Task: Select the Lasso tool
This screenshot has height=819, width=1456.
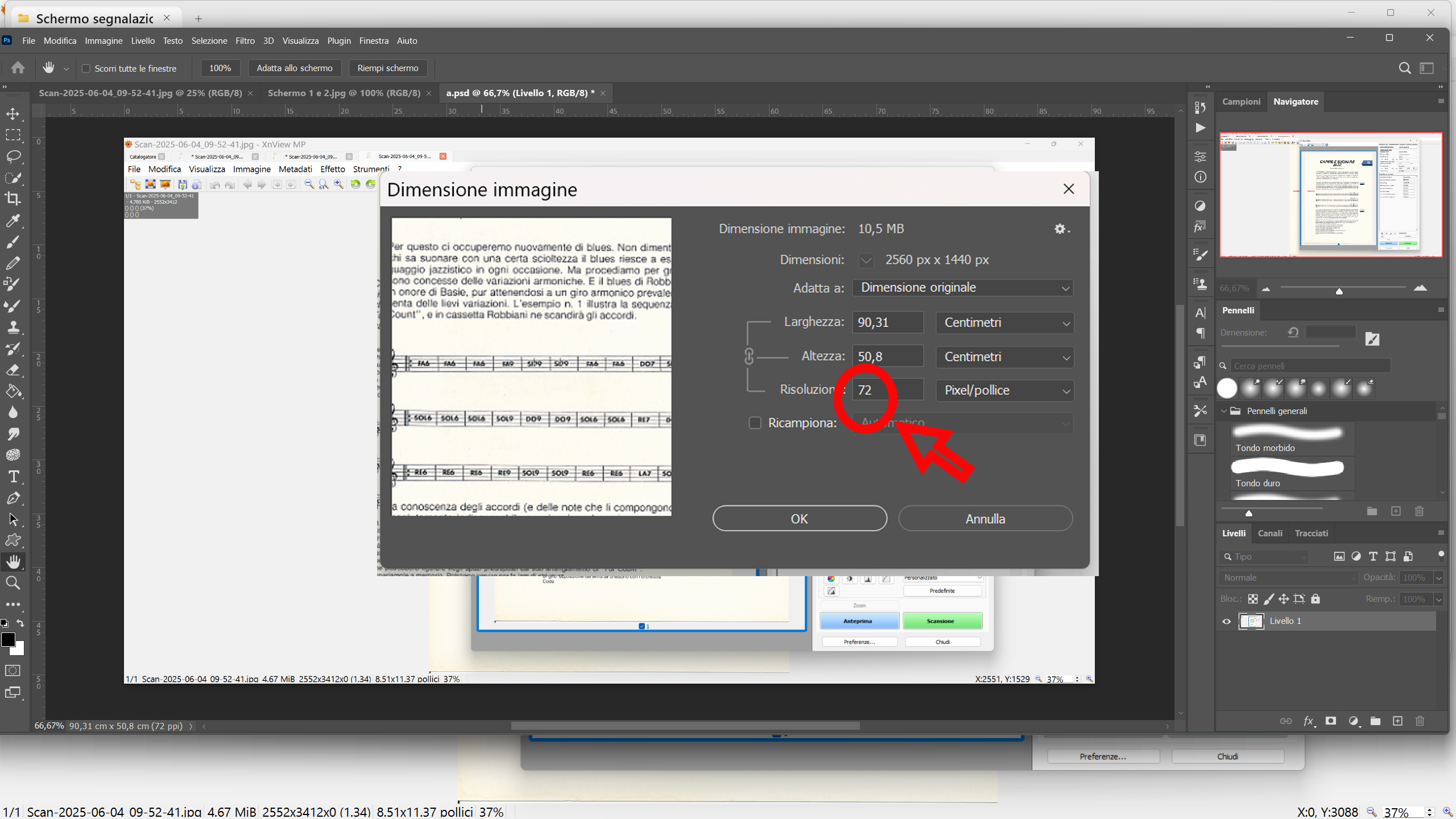Action: click(13, 156)
